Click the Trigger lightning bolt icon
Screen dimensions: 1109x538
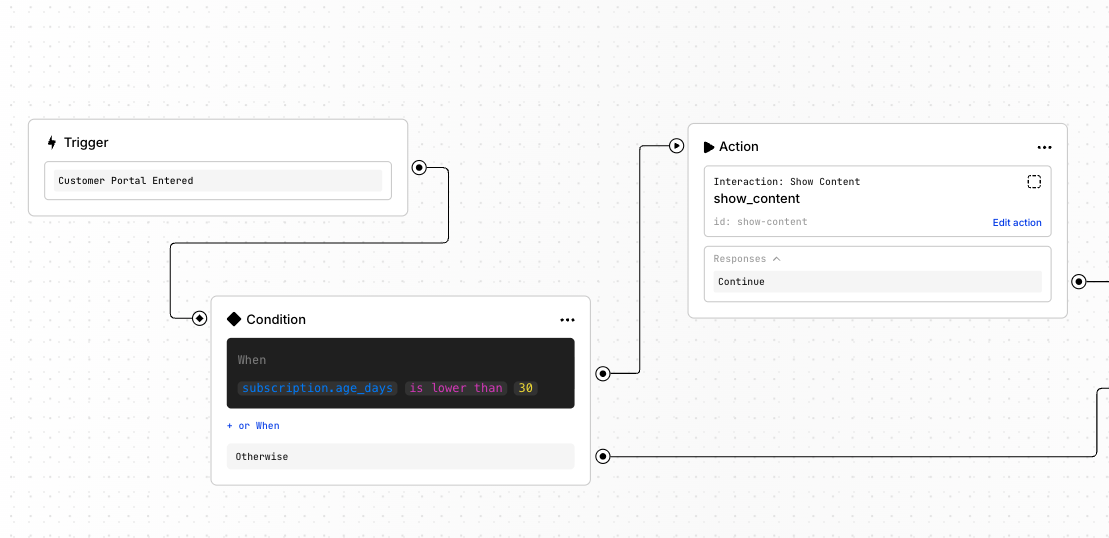point(52,143)
